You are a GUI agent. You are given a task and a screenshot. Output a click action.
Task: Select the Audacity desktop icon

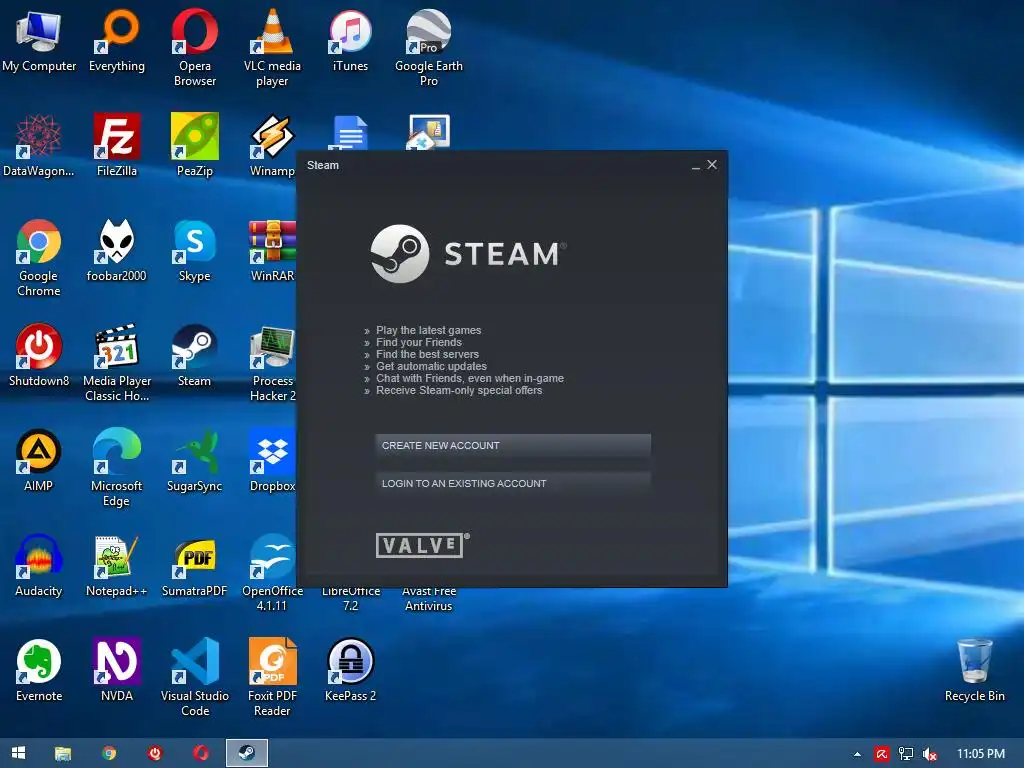tap(39, 566)
